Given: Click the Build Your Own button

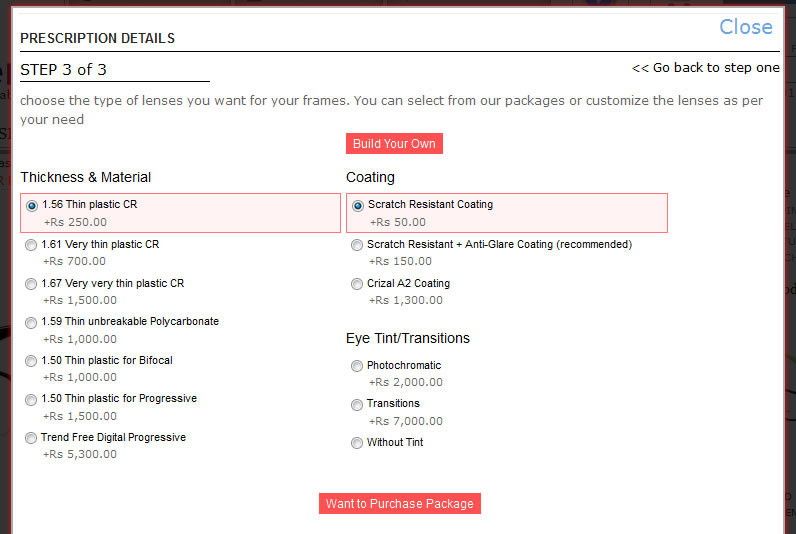Looking at the screenshot, I should pos(394,144).
